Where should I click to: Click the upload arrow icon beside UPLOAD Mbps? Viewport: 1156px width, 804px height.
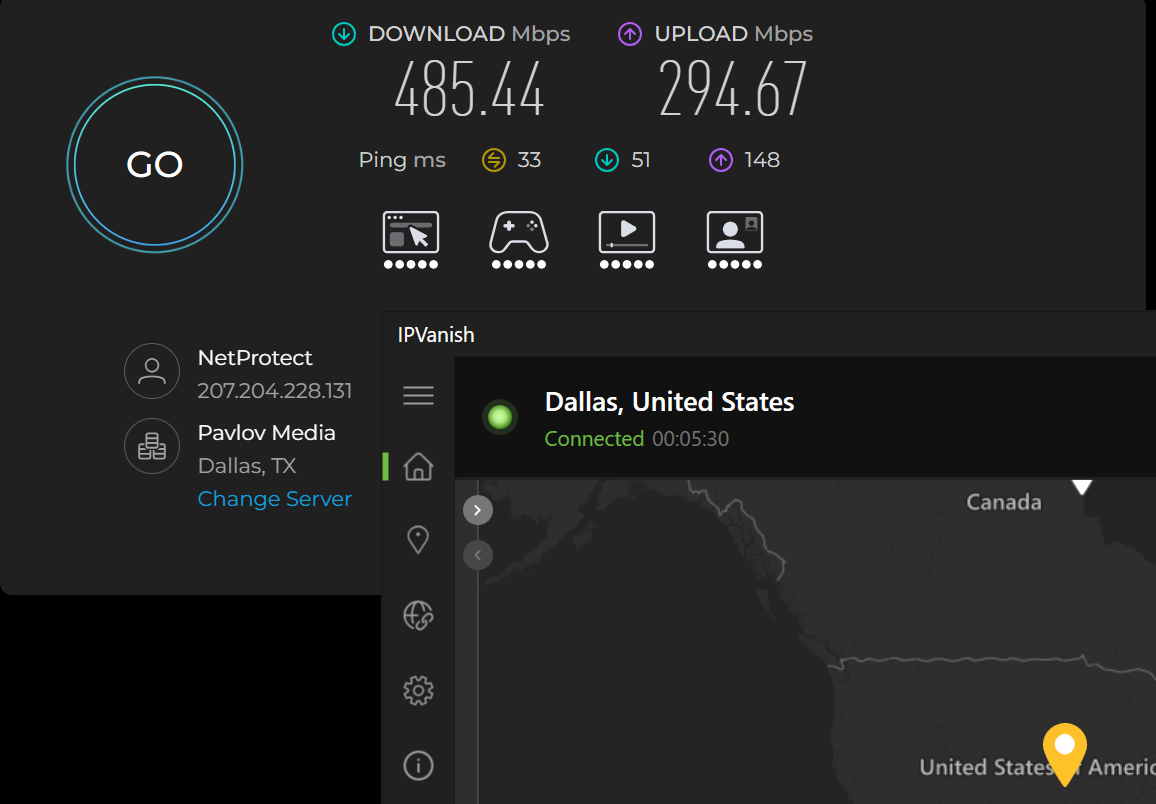pos(630,34)
